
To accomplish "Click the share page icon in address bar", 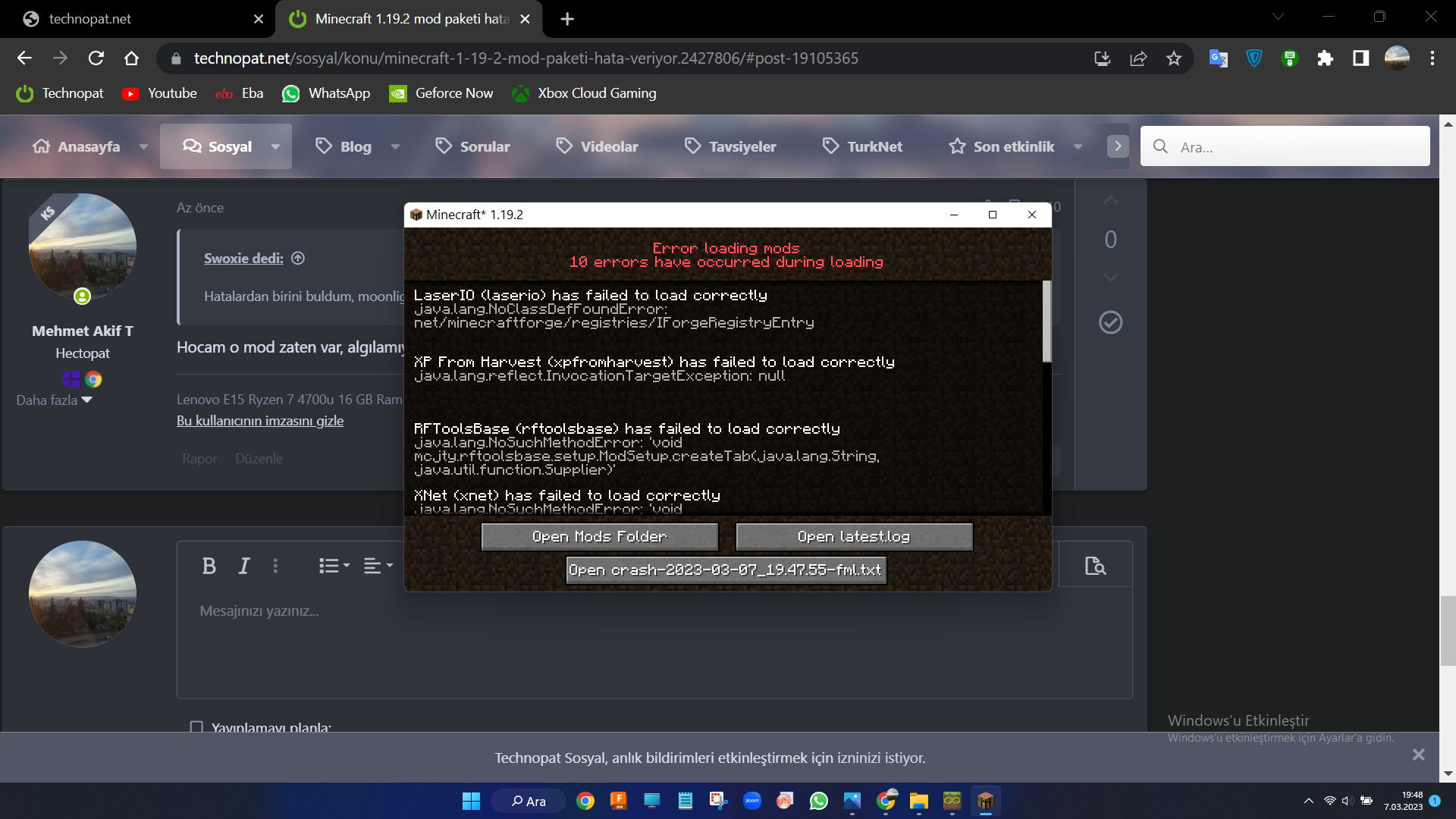I will pyautogui.click(x=1138, y=58).
